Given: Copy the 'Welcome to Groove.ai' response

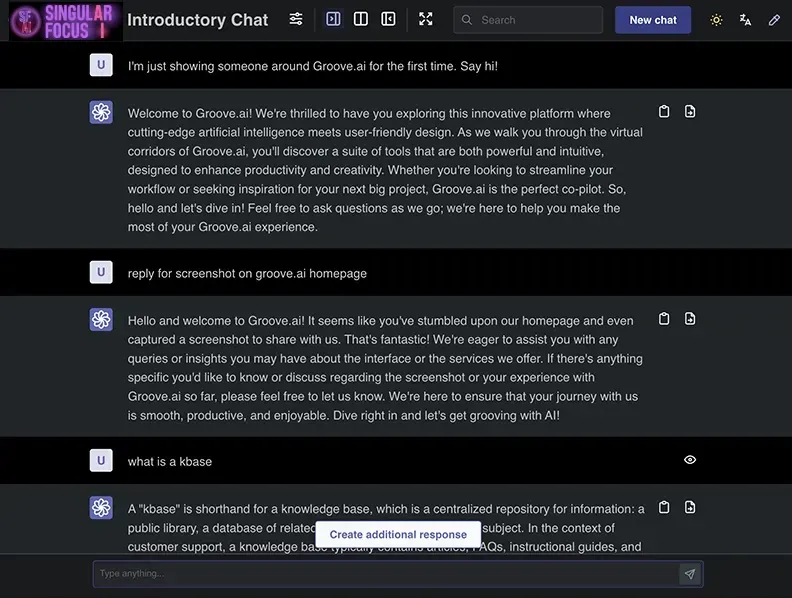Looking at the screenshot, I should click(664, 111).
